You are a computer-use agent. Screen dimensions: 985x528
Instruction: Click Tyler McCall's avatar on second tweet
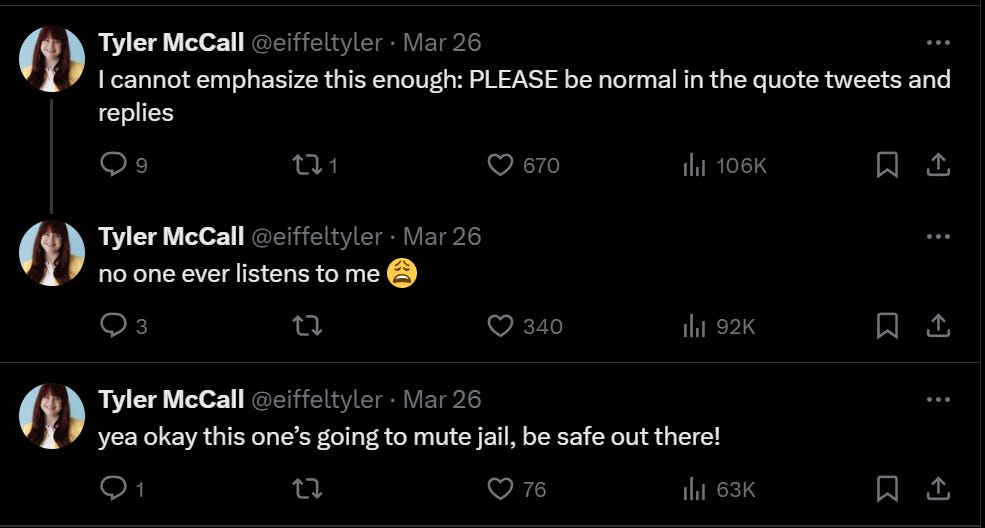point(52,253)
